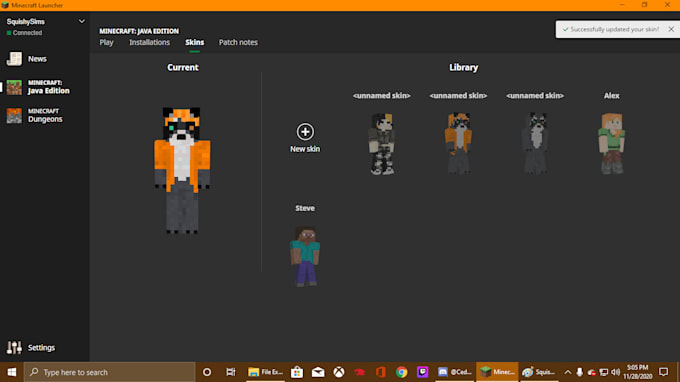Open the clock and date flyout

coord(638,372)
